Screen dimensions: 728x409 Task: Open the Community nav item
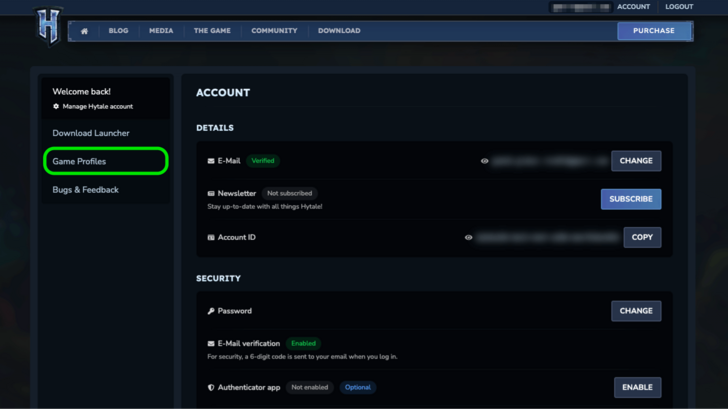274,31
